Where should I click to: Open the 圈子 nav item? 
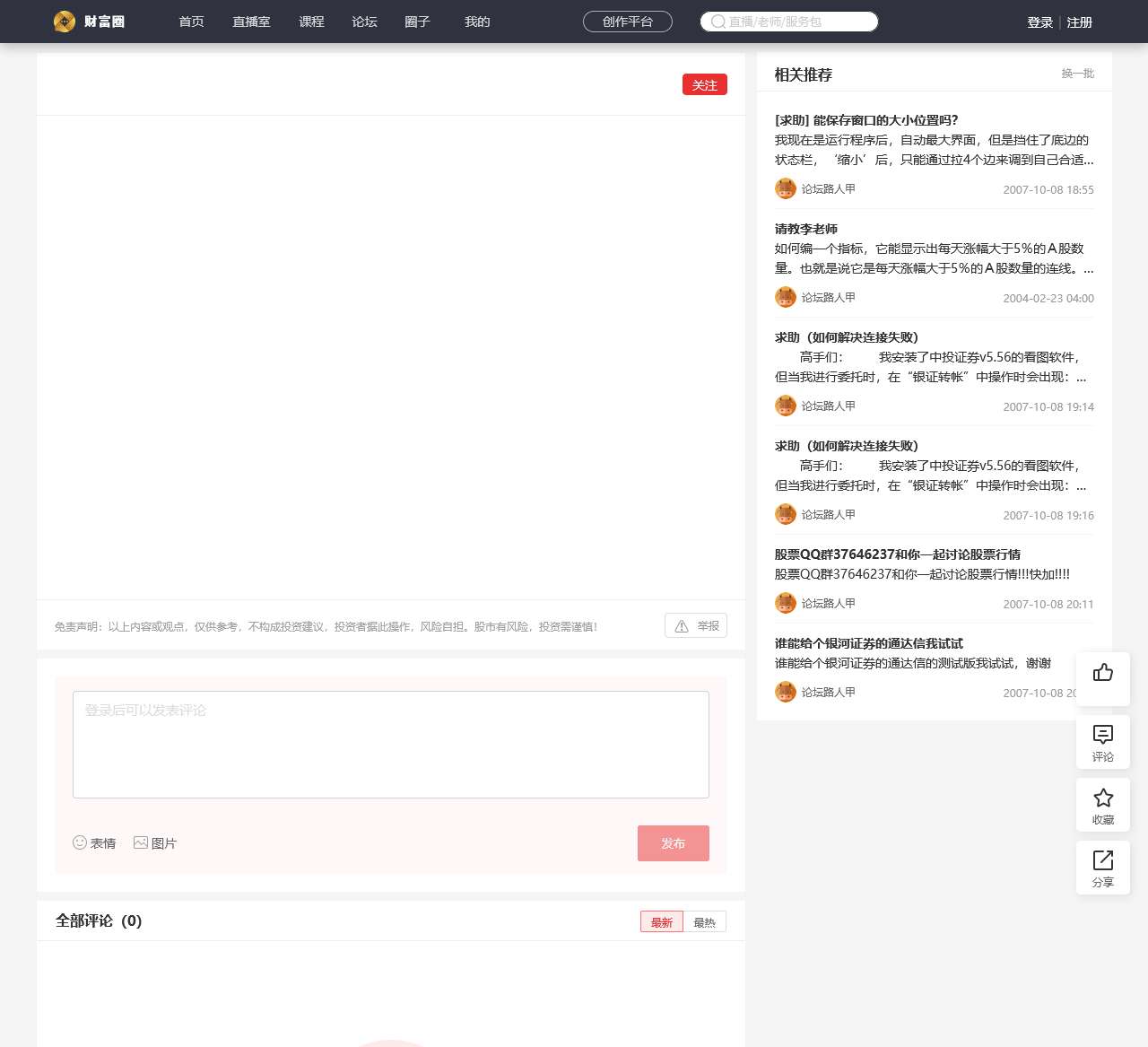pyautogui.click(x=417, y=22)
